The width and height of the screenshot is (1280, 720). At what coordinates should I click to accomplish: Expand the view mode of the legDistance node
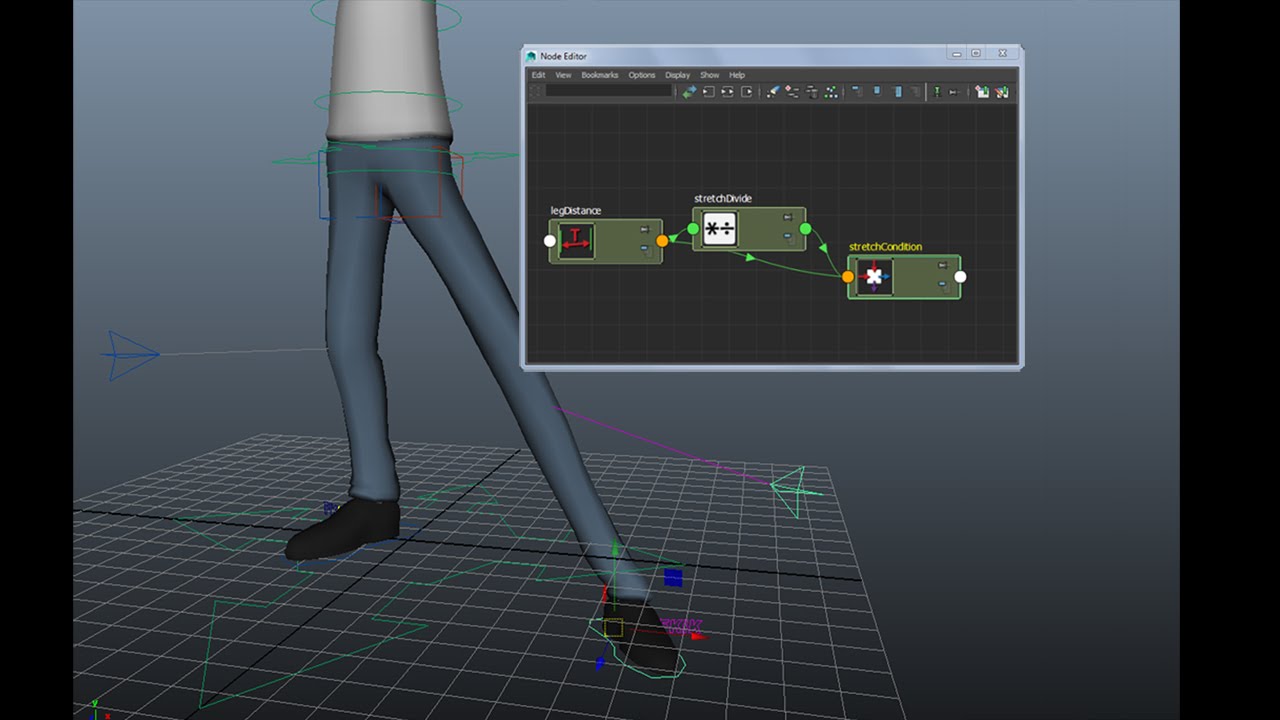(645, 250)
